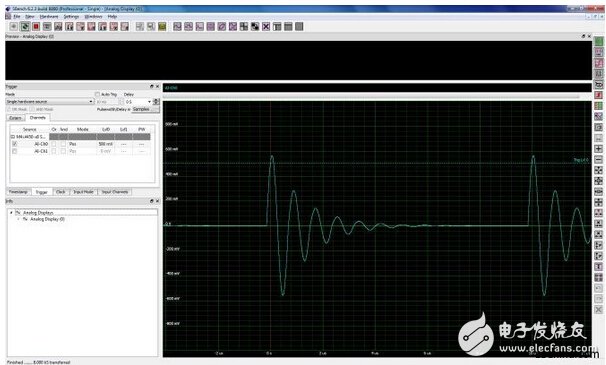
Task: Toggle the And checkbox in AI-Ch1 row
Action: [x=63, y=151]
